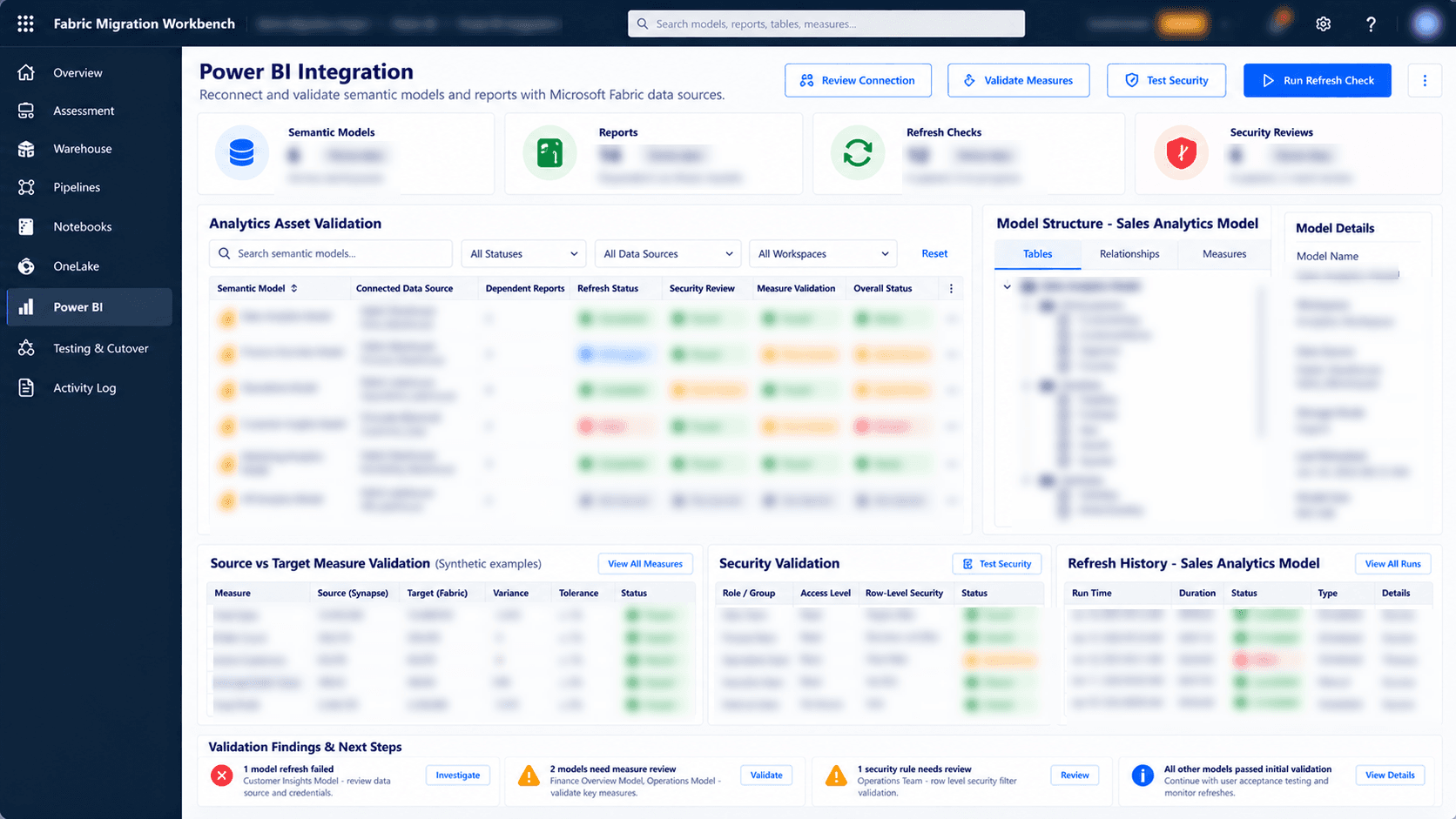Go to Overview in the sidebar
The height and width of the screenshot is (819, 1456).
point(78,73)
